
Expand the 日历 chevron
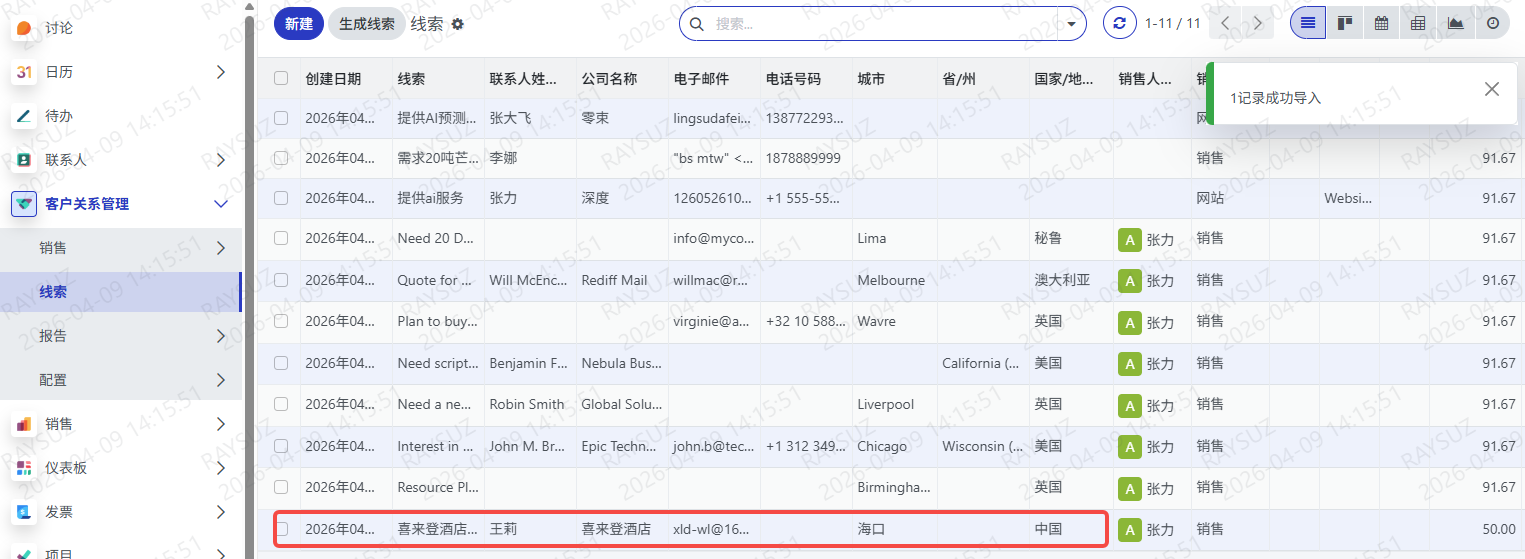(x=221, y=72)
